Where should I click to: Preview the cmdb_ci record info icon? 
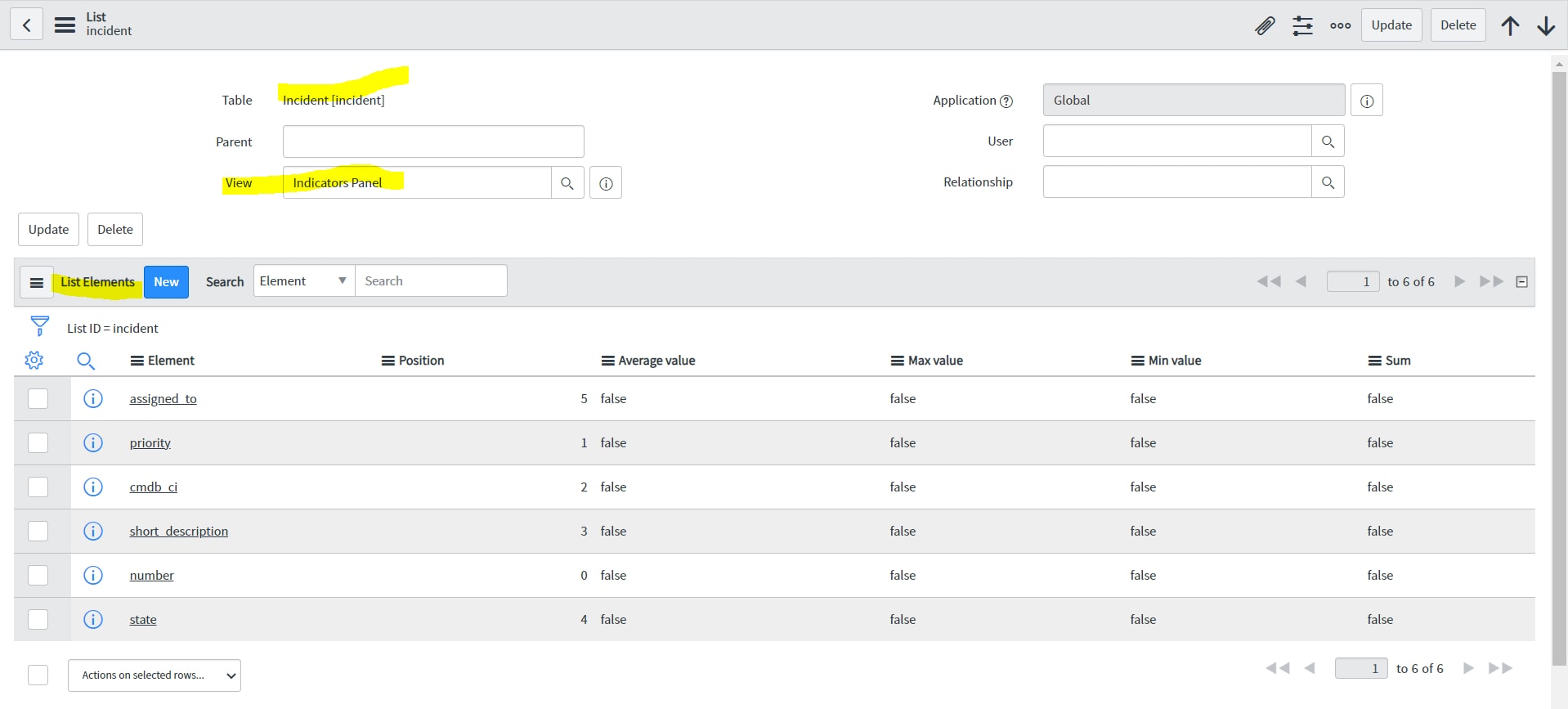point(93,487)
